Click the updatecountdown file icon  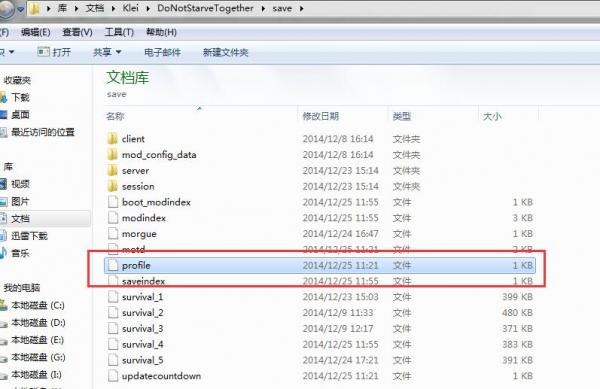pos(113,376)
